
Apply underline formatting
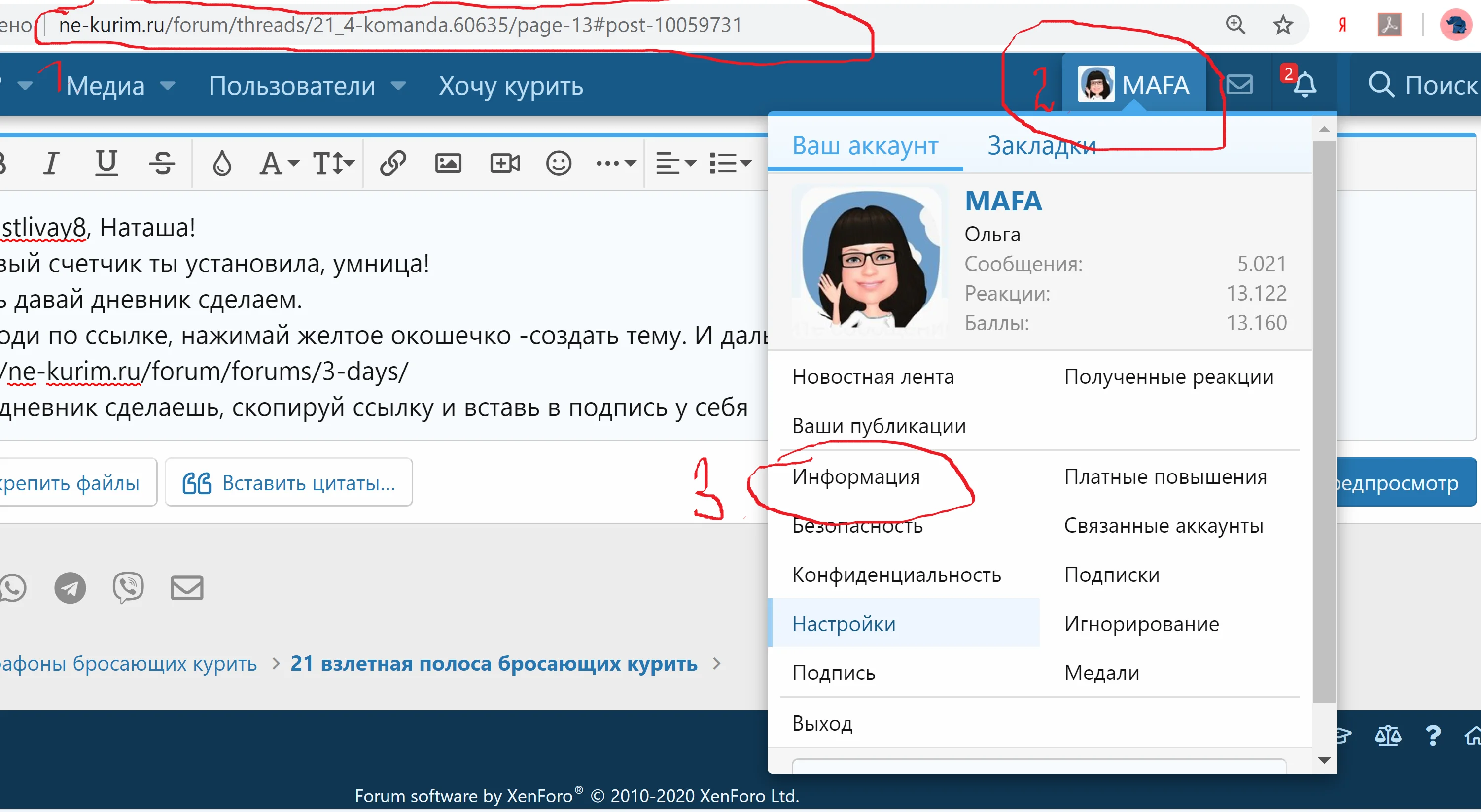click(106, 163)
